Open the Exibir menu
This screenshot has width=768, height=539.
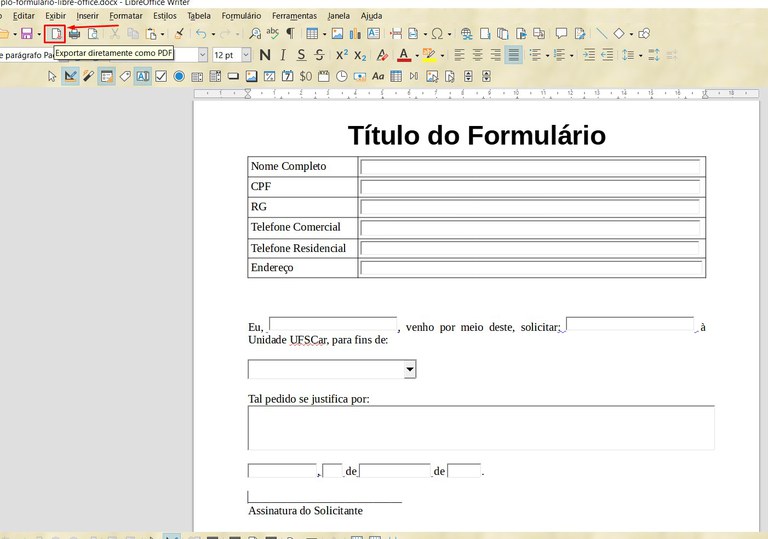[x=55, y=16]
